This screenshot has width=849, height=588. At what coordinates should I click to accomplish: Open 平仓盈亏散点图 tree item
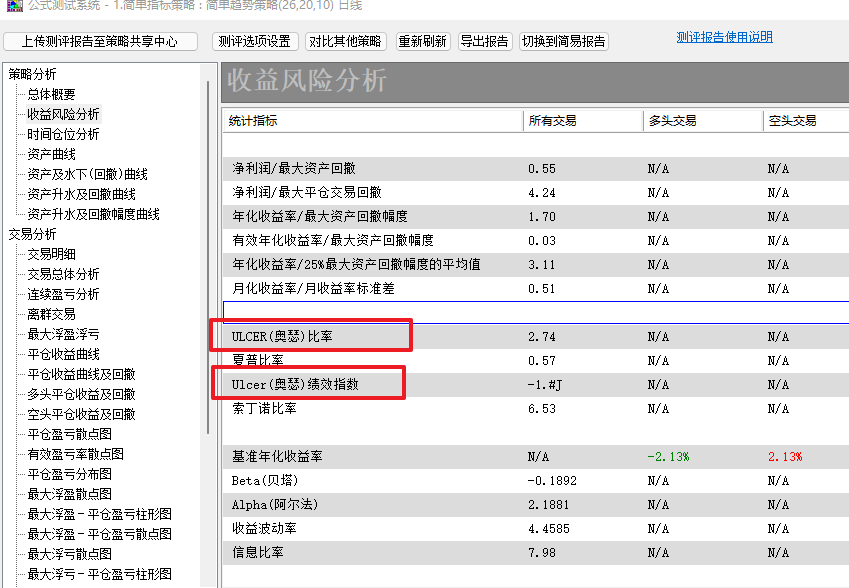coord(70,434)
